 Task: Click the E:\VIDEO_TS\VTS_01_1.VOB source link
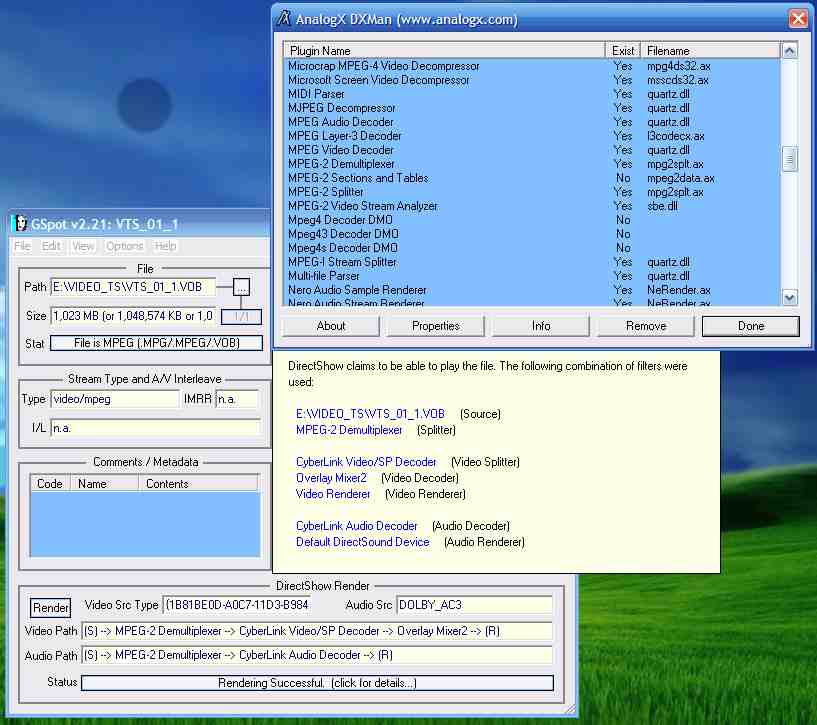370,414
